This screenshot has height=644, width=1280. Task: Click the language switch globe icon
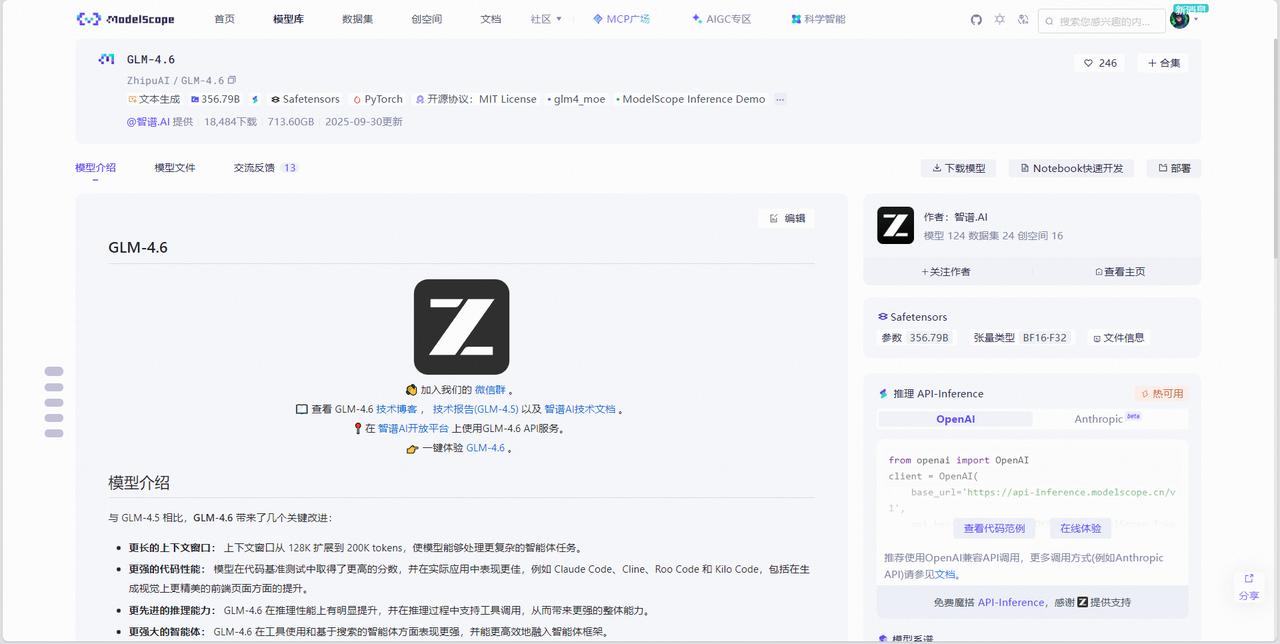[1023, 19]
